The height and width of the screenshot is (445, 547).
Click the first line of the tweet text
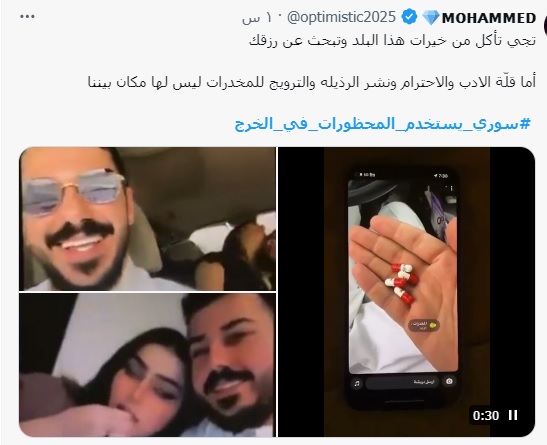click(392, 41)
